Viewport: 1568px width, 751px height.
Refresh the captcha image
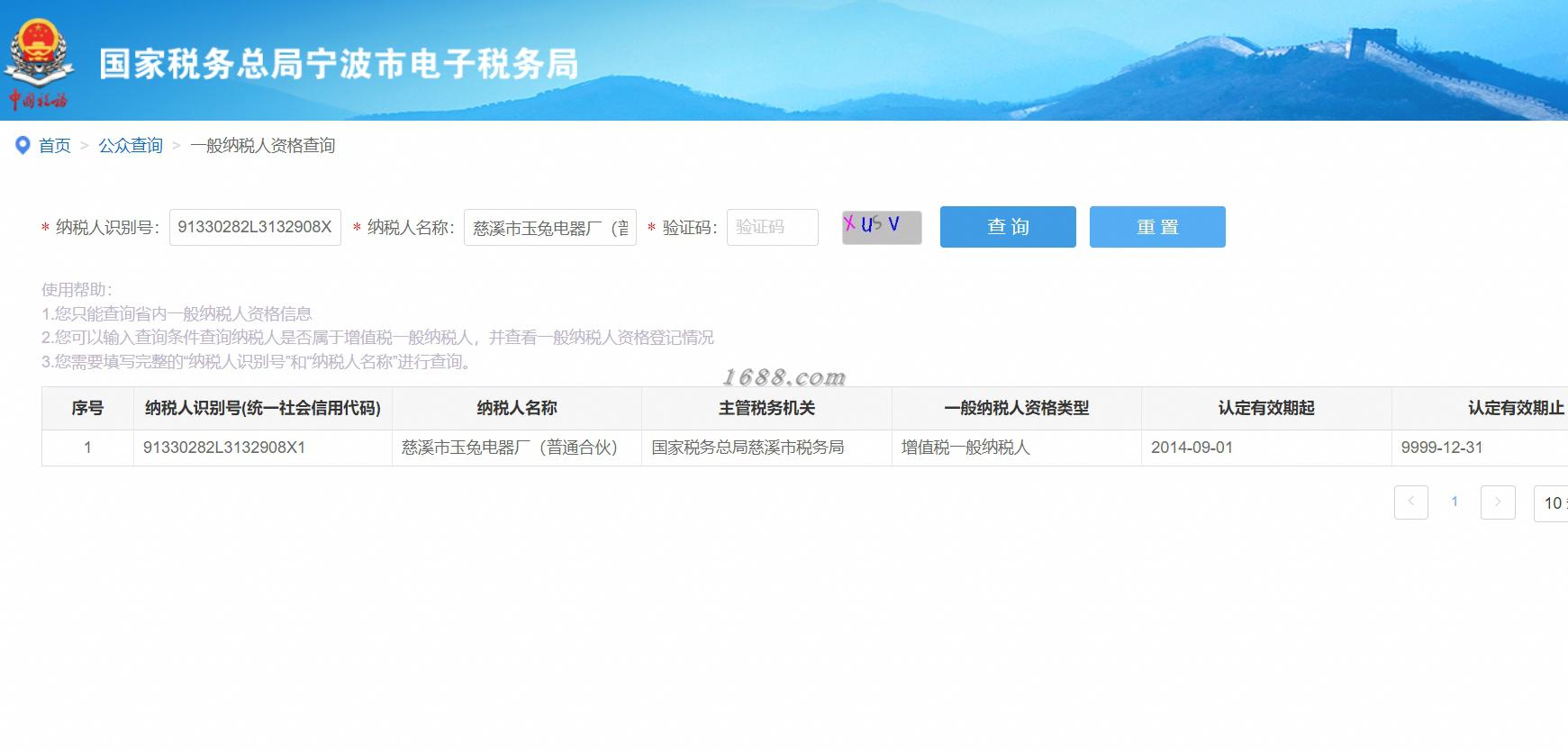(882, 227)
